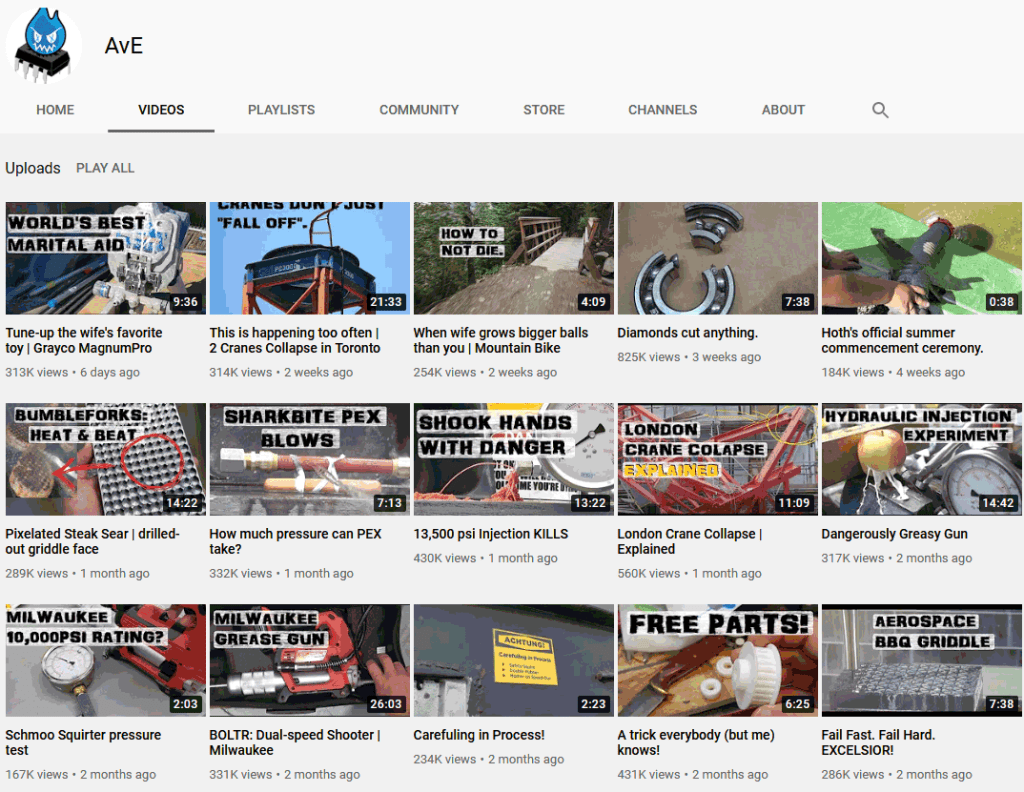Viewport: 1024px width, 792px height.
Task: Click the channel search magnifier icon
Action: [x=880, y=110]
